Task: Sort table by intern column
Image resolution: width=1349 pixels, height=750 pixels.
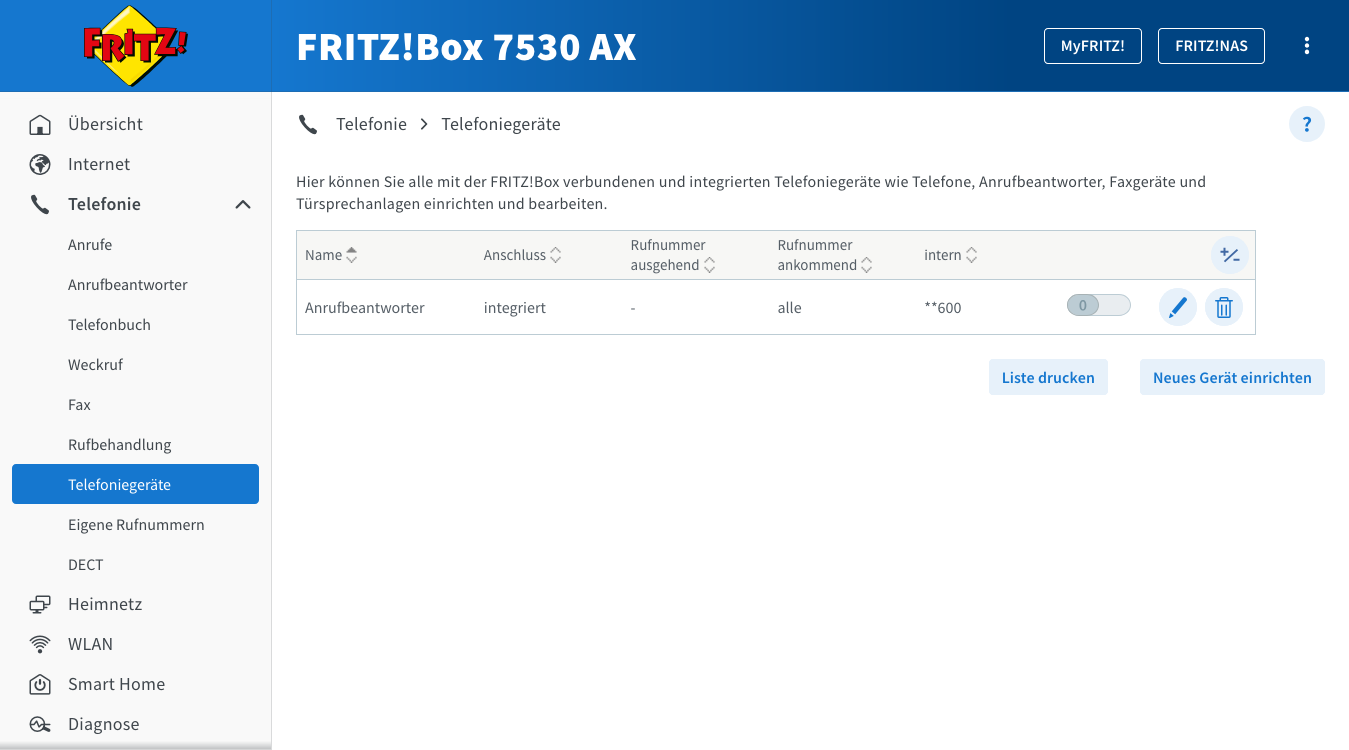Action: [x=950, y=255]
